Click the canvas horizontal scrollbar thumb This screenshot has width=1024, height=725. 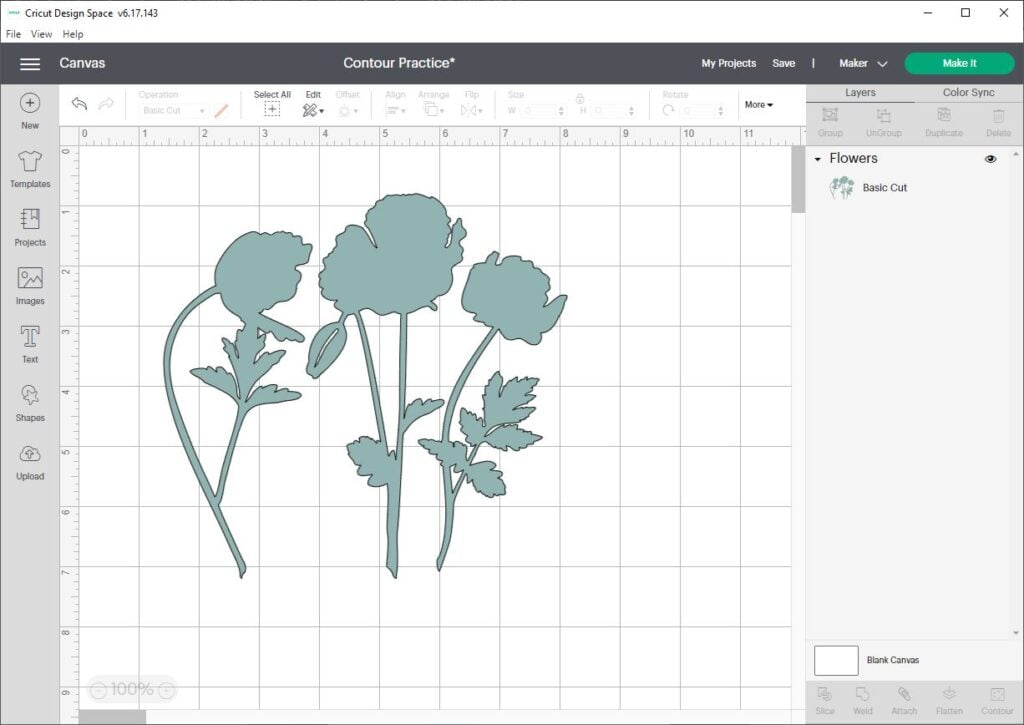click(112, 717)
